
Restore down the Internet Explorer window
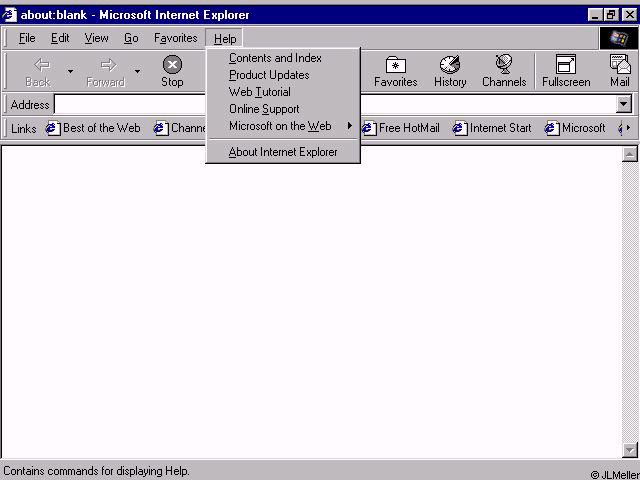[611, 16]
